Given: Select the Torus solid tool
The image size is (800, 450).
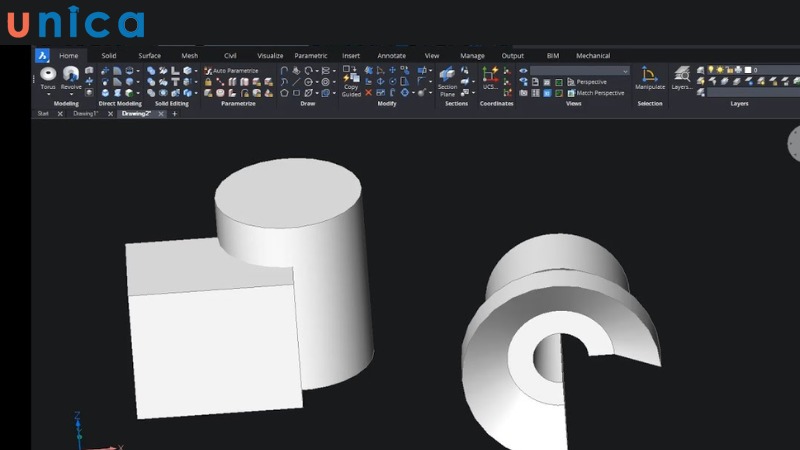Looking at the screenshot, I should (48, 75).
